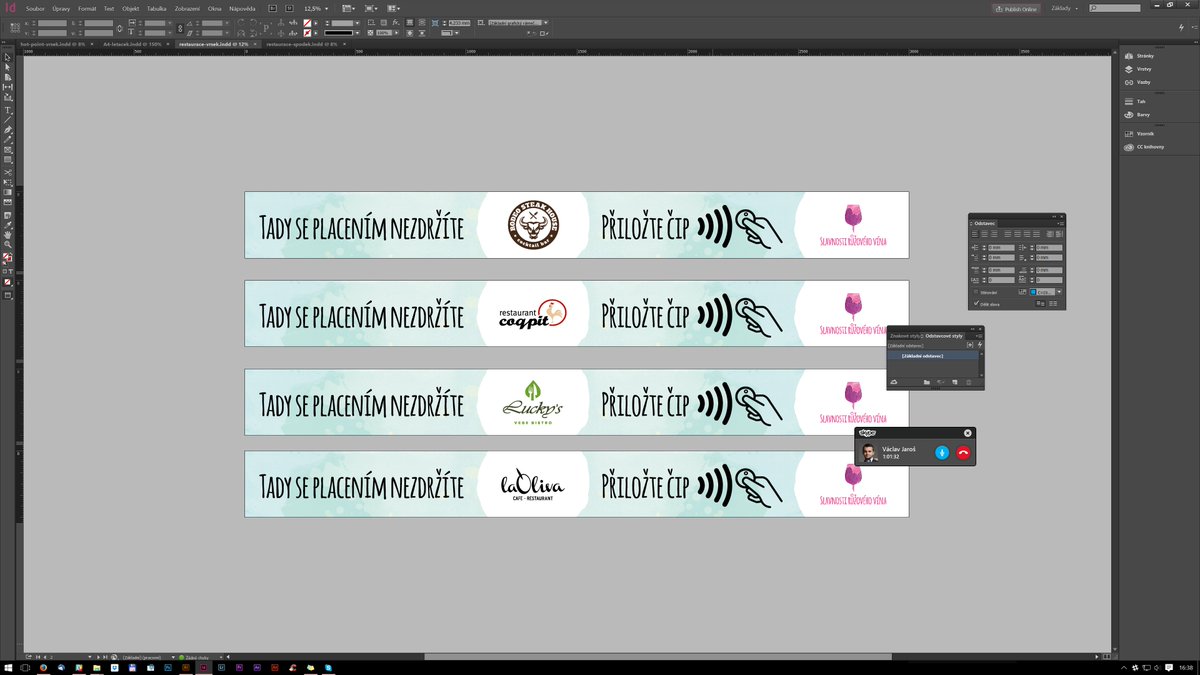Create new paragraph style icon
This screenshot has height=675, width=1200.
point(955,382)
